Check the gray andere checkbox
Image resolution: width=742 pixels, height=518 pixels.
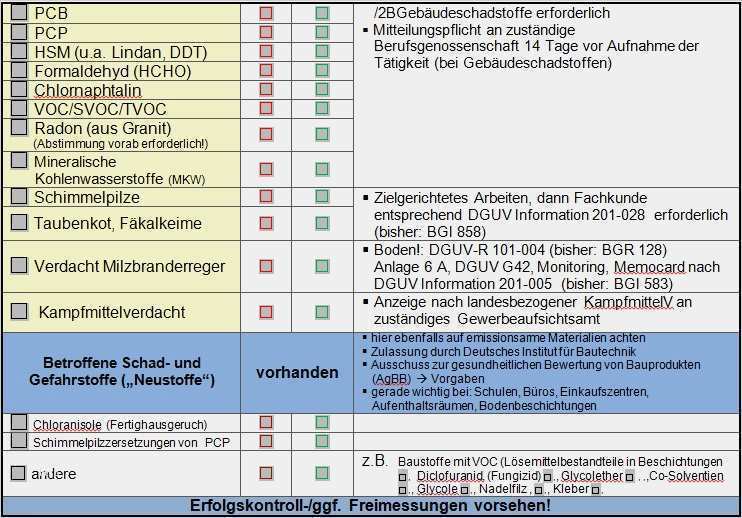click(x=18, y=473)
